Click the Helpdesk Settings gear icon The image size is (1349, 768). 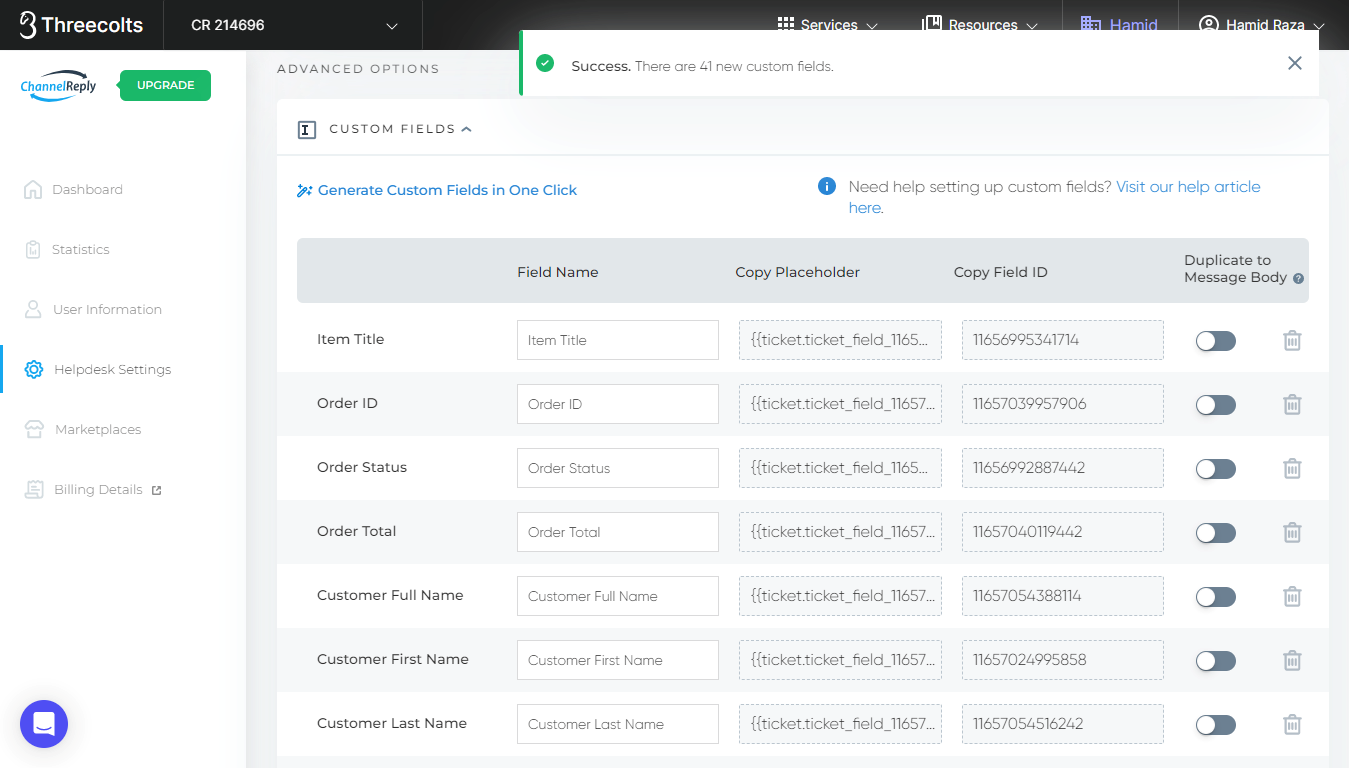tap(34, 369)
